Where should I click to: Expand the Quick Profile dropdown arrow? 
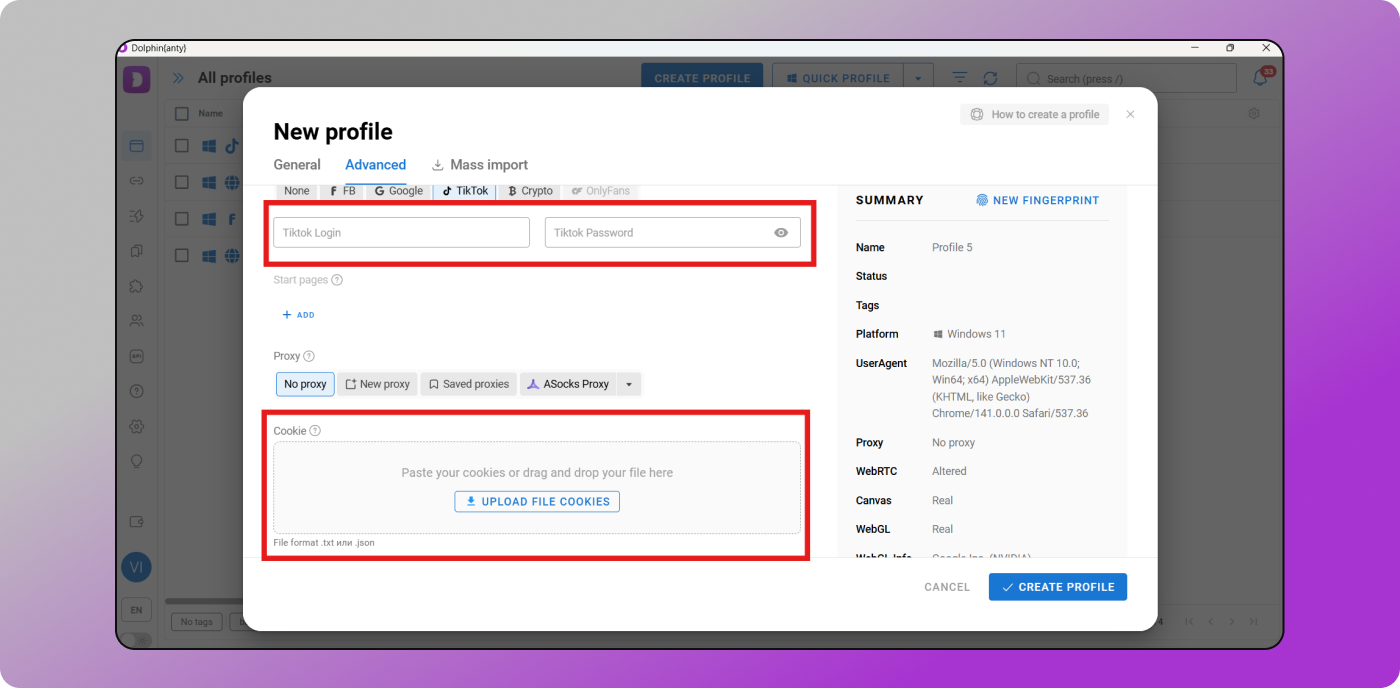(918, 78)
